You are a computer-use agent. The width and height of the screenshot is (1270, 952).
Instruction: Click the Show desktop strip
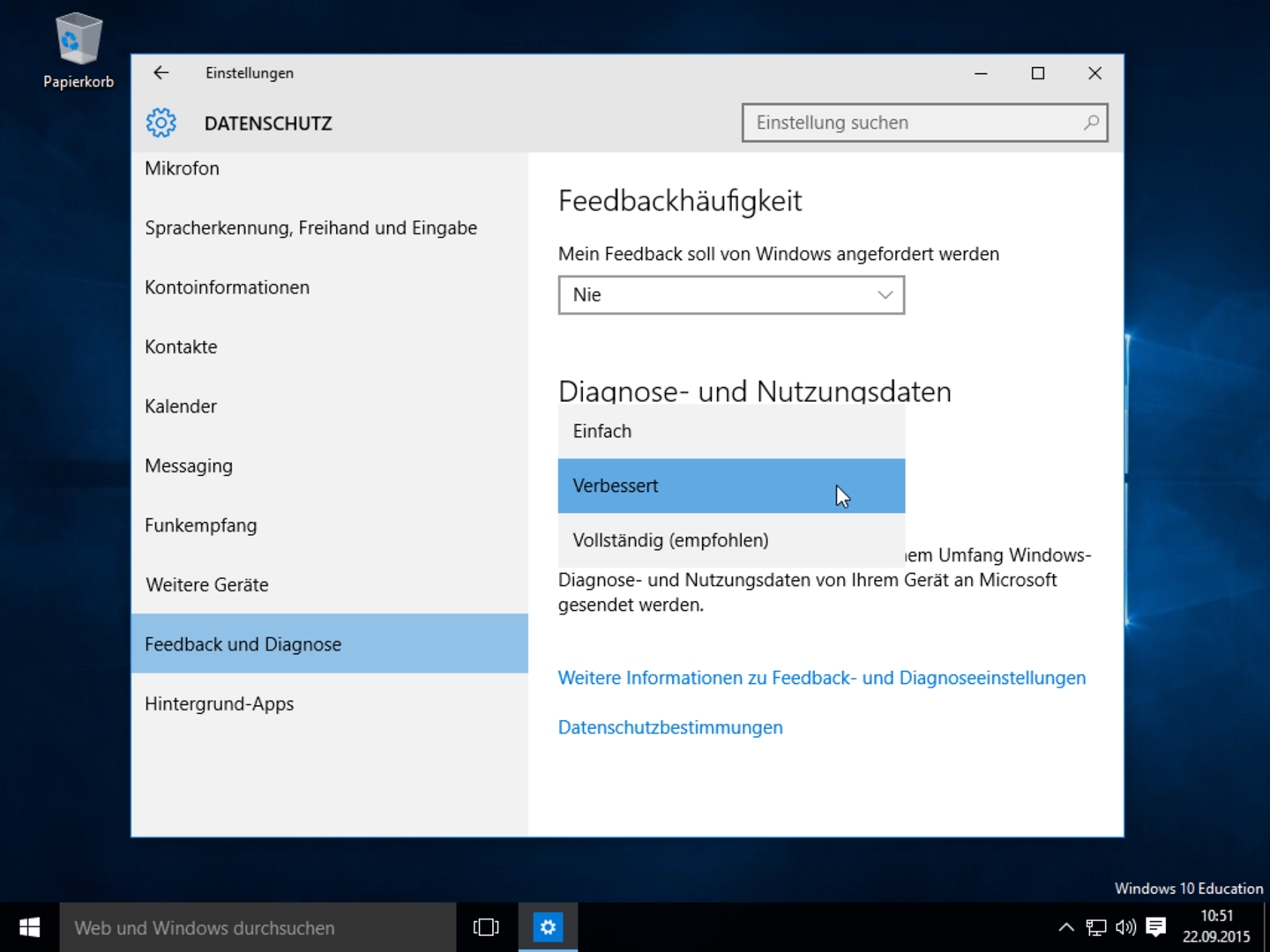[1266, 927]
